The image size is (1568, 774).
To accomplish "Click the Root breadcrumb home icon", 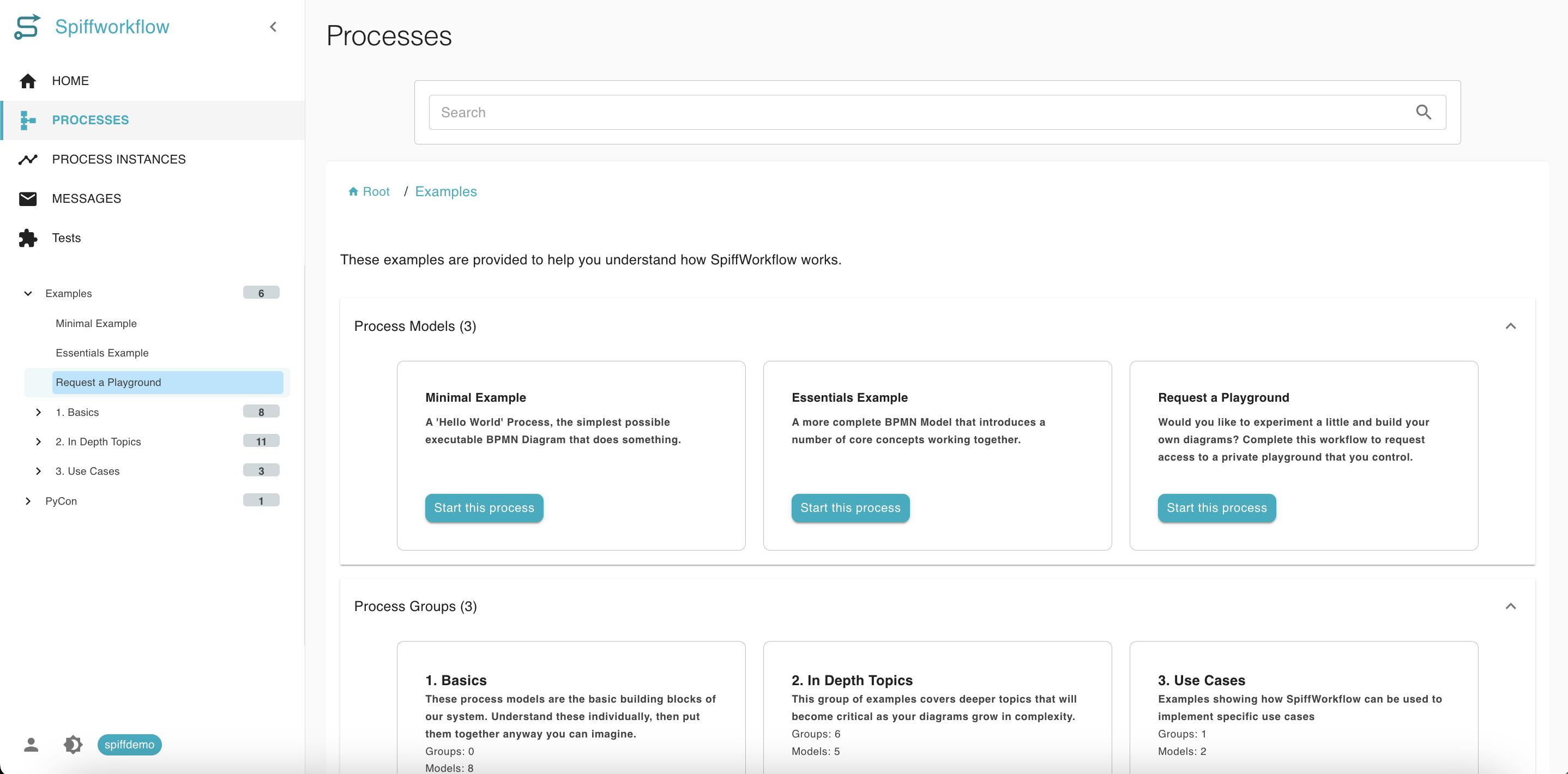I will tap(353, 192).
